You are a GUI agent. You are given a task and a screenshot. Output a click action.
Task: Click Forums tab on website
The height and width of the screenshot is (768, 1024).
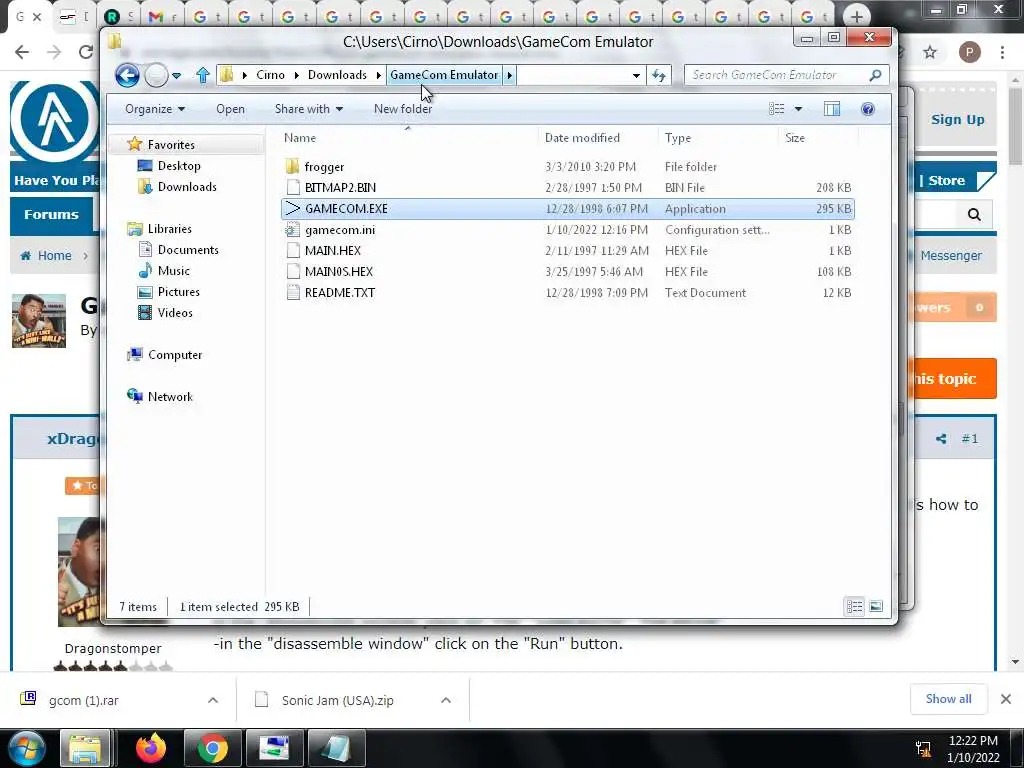tap(52, 214)
